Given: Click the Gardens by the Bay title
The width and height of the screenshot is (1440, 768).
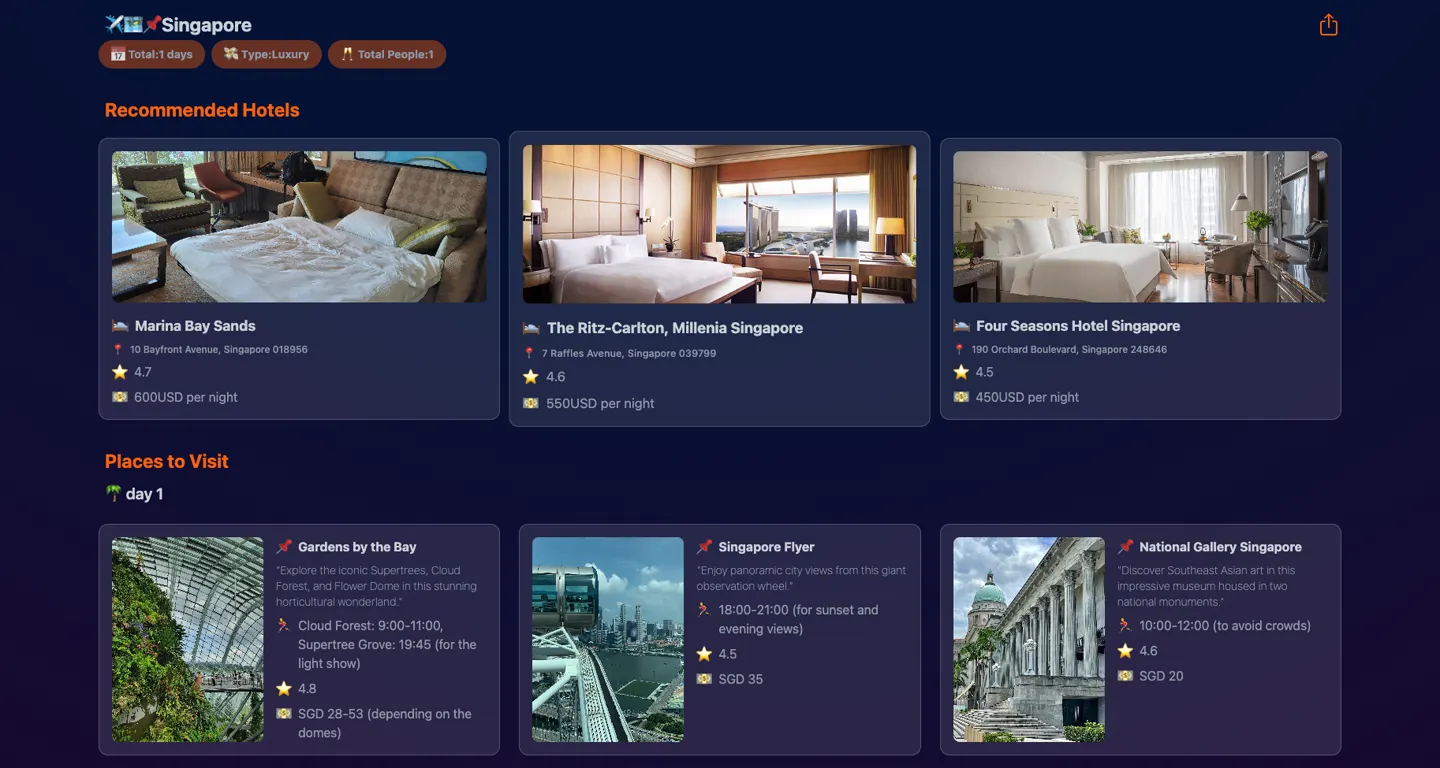Looking at the screenshot, I should click(x=357, y=547).
